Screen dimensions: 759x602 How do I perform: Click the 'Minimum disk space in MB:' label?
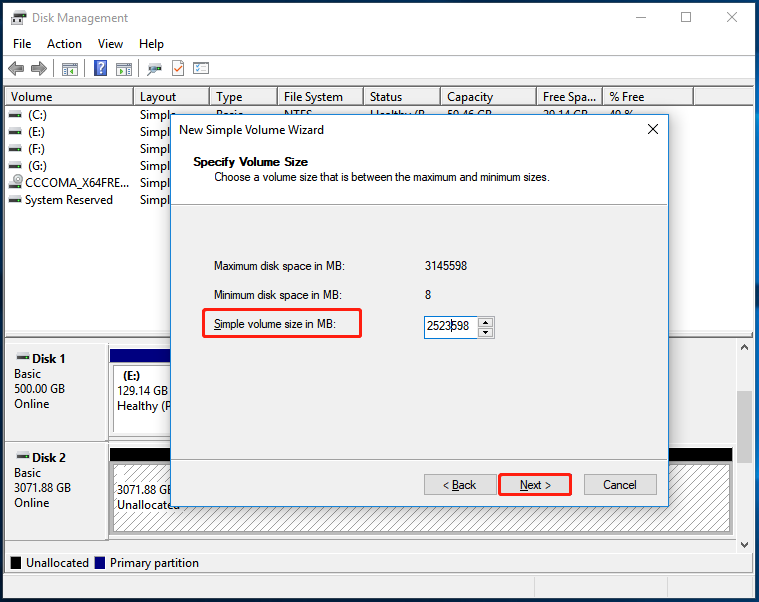tap(278, 295)
